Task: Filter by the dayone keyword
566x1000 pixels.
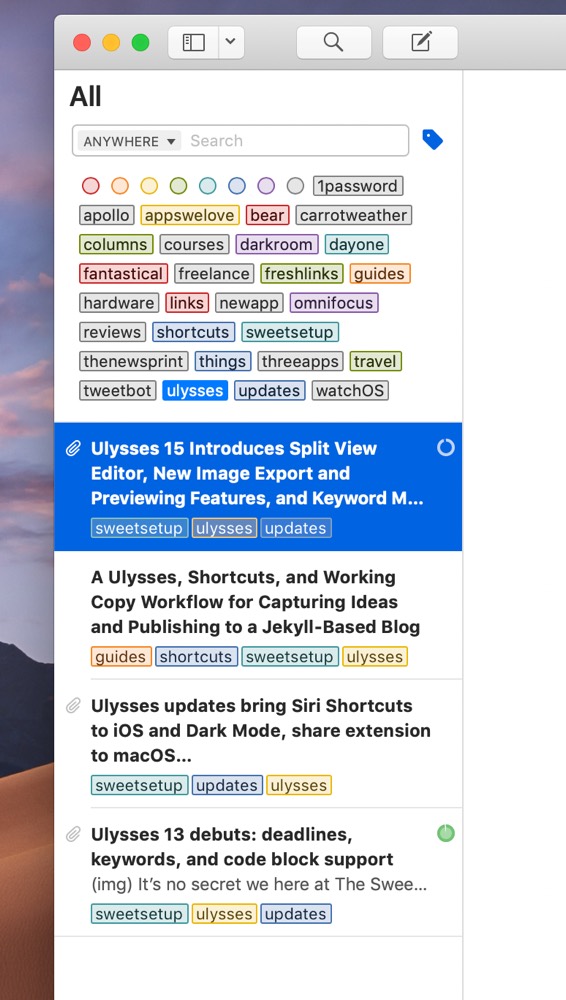Action: pyautogui.click(x=357, y=245)
